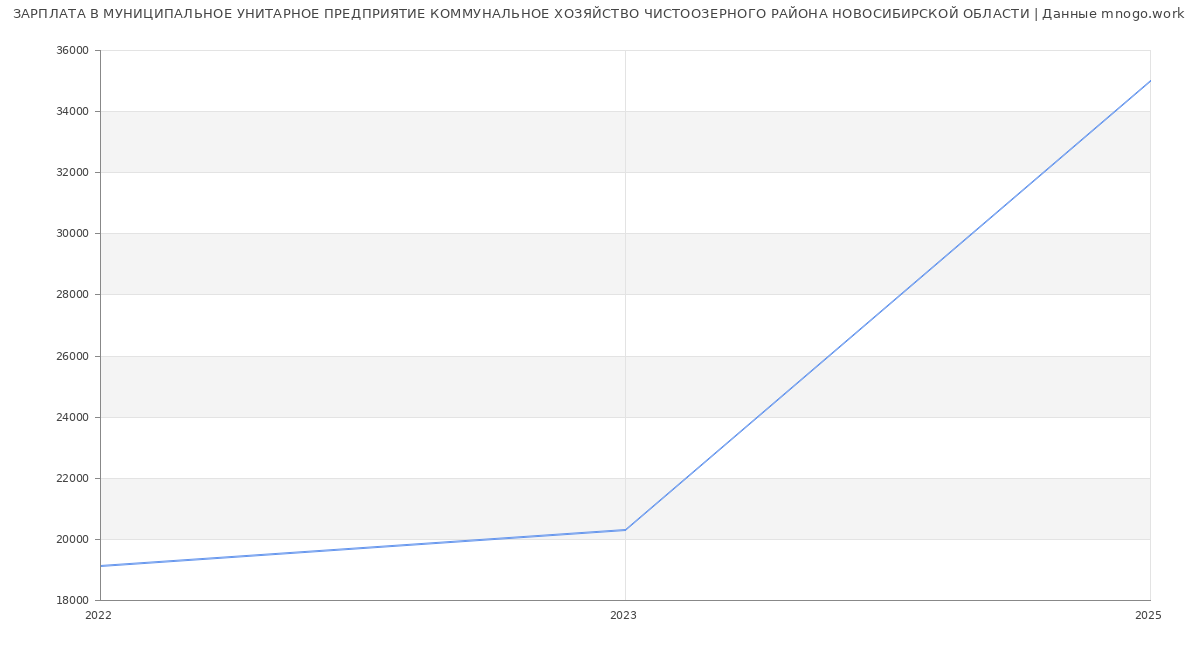This screenshot has height=650, width=1200.
Task: Click the 2023 x-axis label
Action: click(623, 616)
